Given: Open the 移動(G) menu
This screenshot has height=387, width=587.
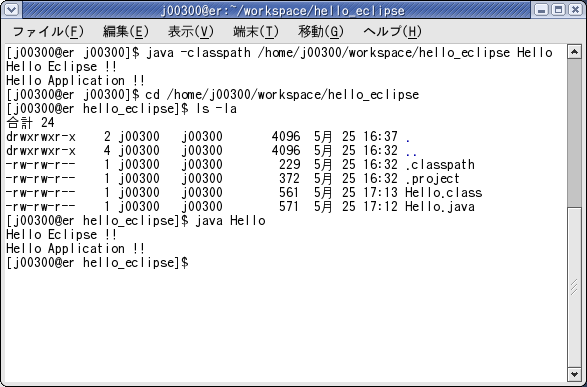Looking at the screenshot, I should click(321, 32).
